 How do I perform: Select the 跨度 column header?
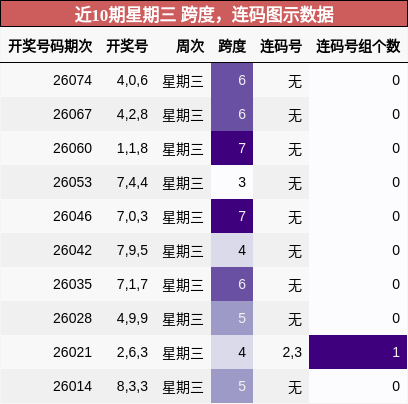[x=232, y=46]
